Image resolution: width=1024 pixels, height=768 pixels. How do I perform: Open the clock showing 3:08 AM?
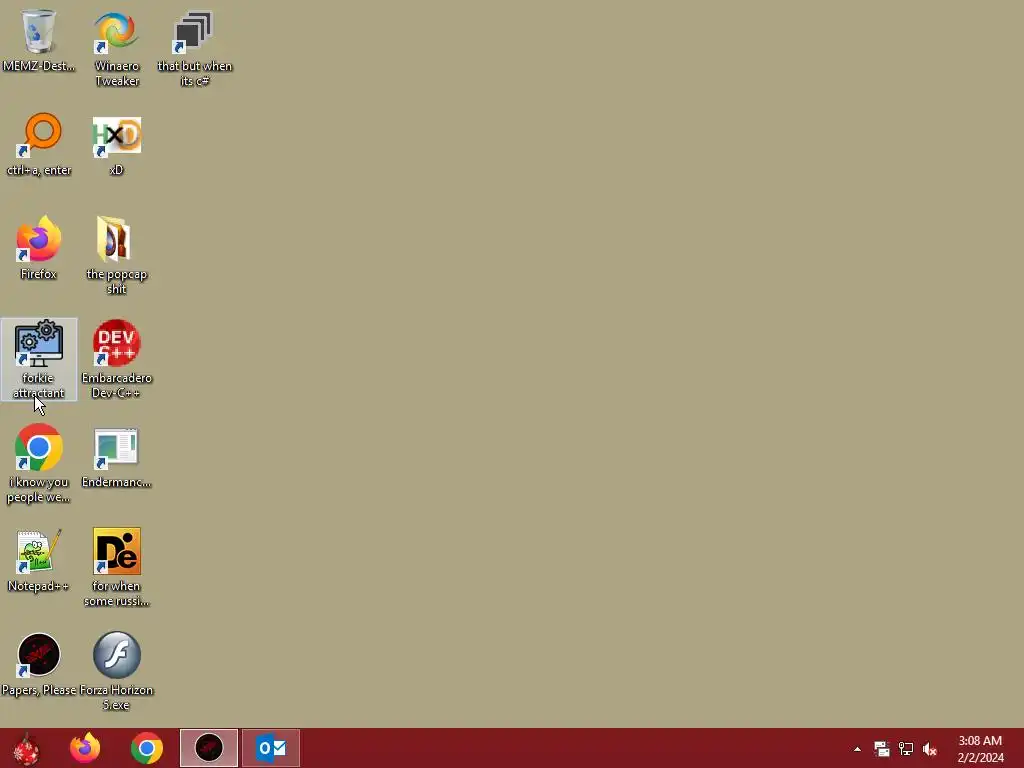coord(980,749)
